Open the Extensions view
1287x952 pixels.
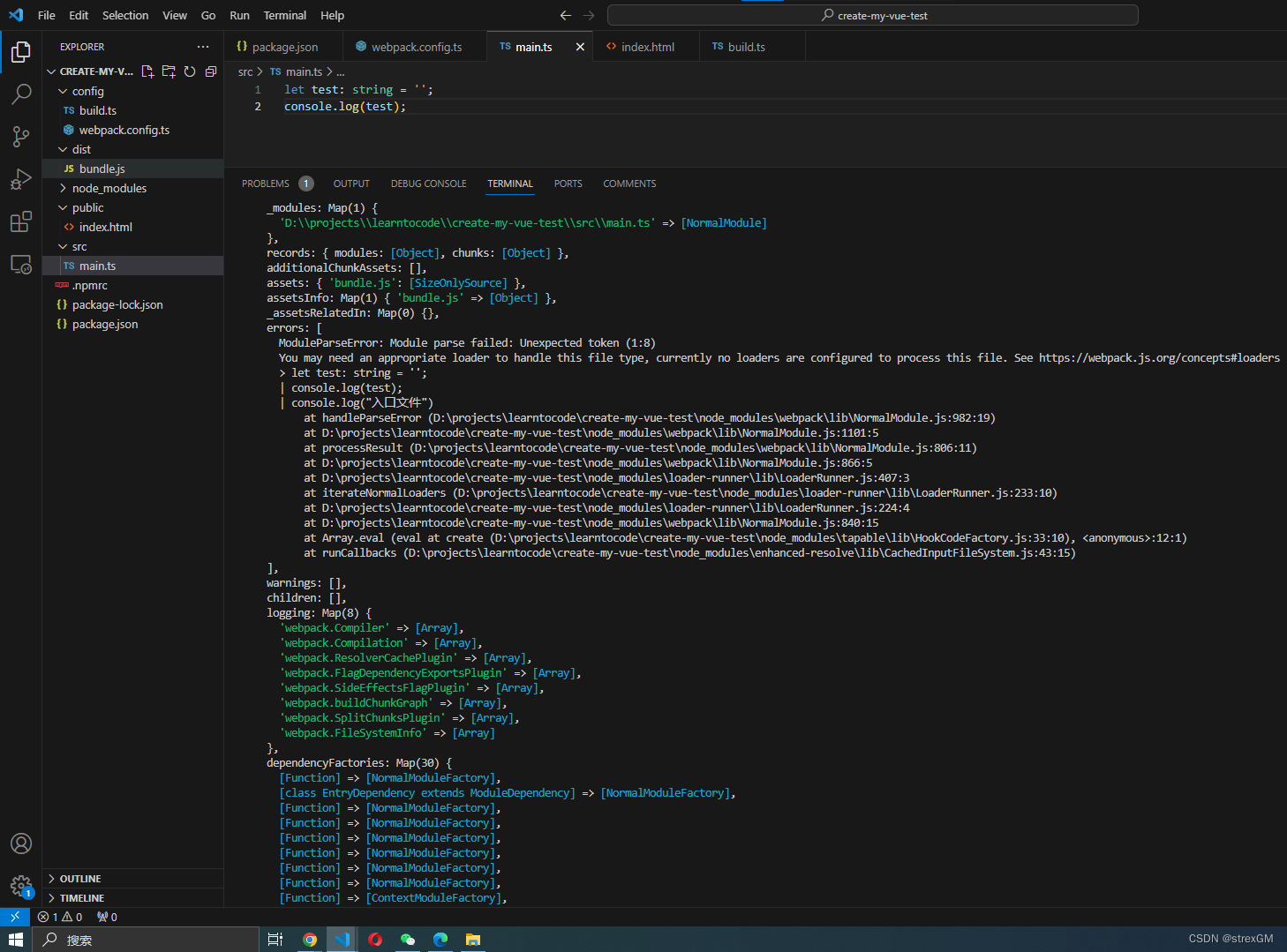tap(21, 221)
